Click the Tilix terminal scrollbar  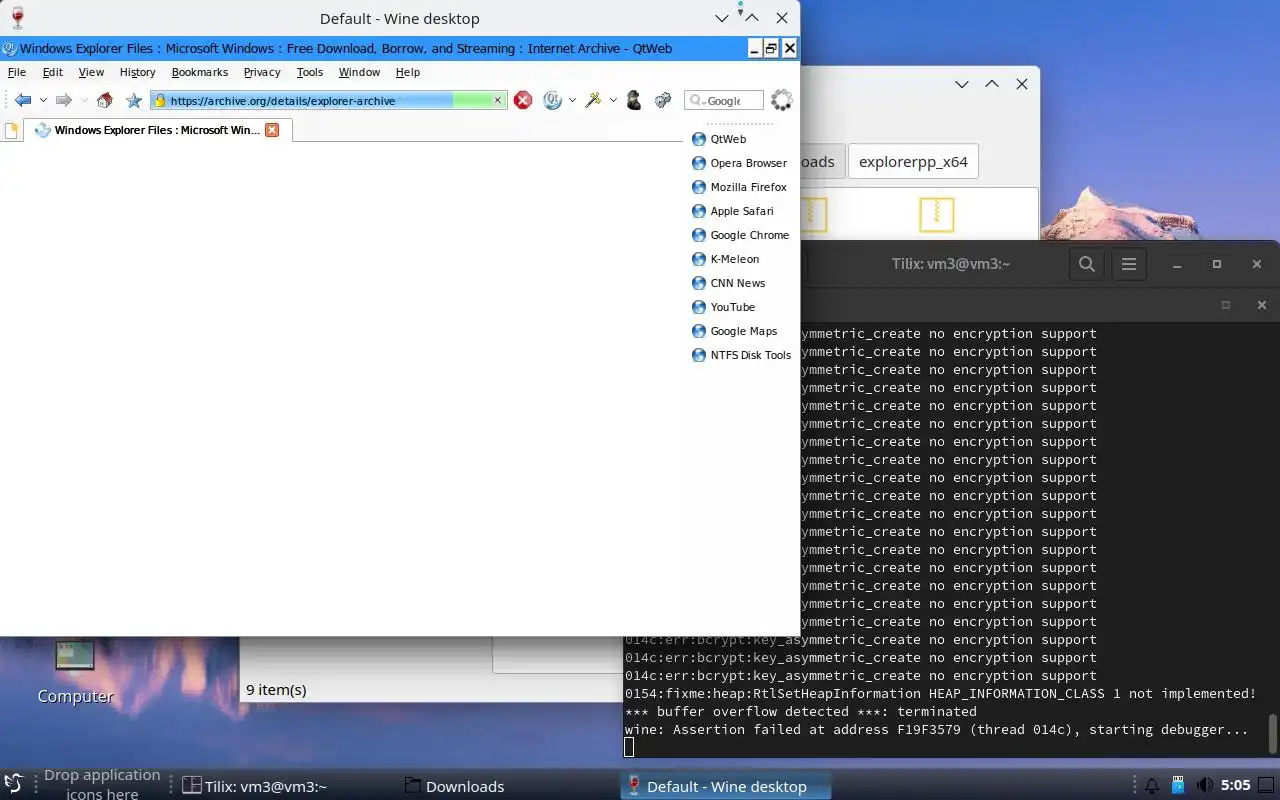click(1273, 735)
